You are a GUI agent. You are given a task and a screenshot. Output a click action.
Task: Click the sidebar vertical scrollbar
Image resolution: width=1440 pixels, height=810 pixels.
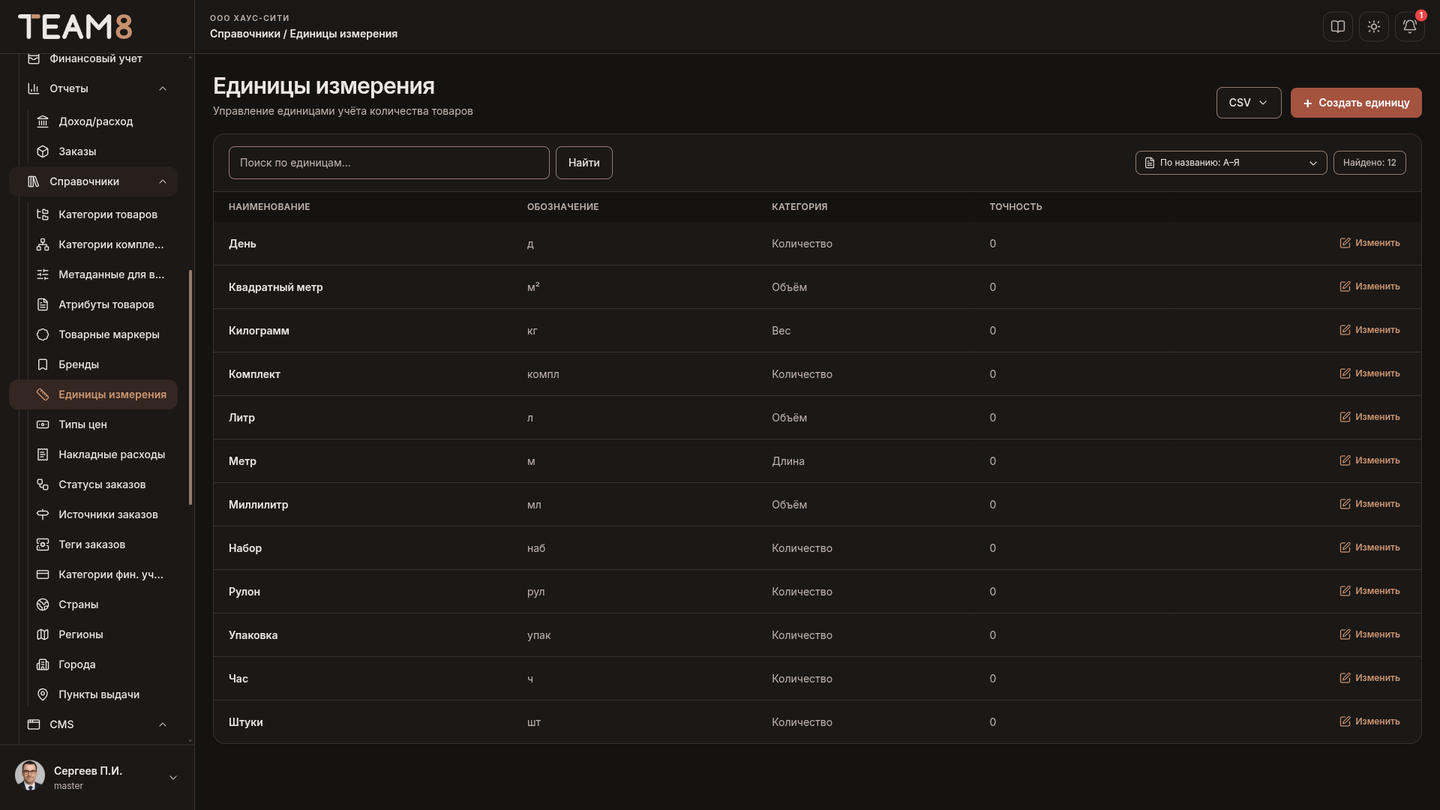pos(190,388)
